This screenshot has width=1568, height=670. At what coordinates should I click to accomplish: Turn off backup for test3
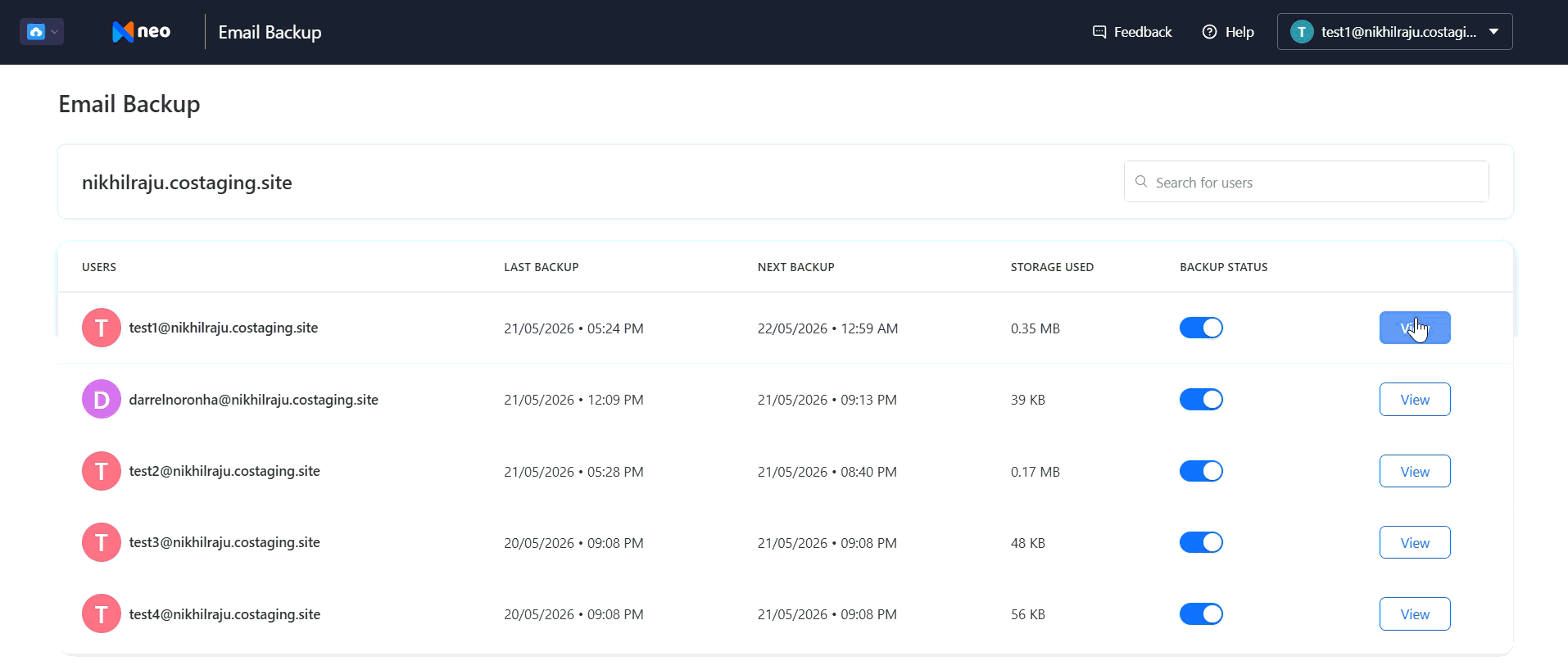click(1201, 542)
